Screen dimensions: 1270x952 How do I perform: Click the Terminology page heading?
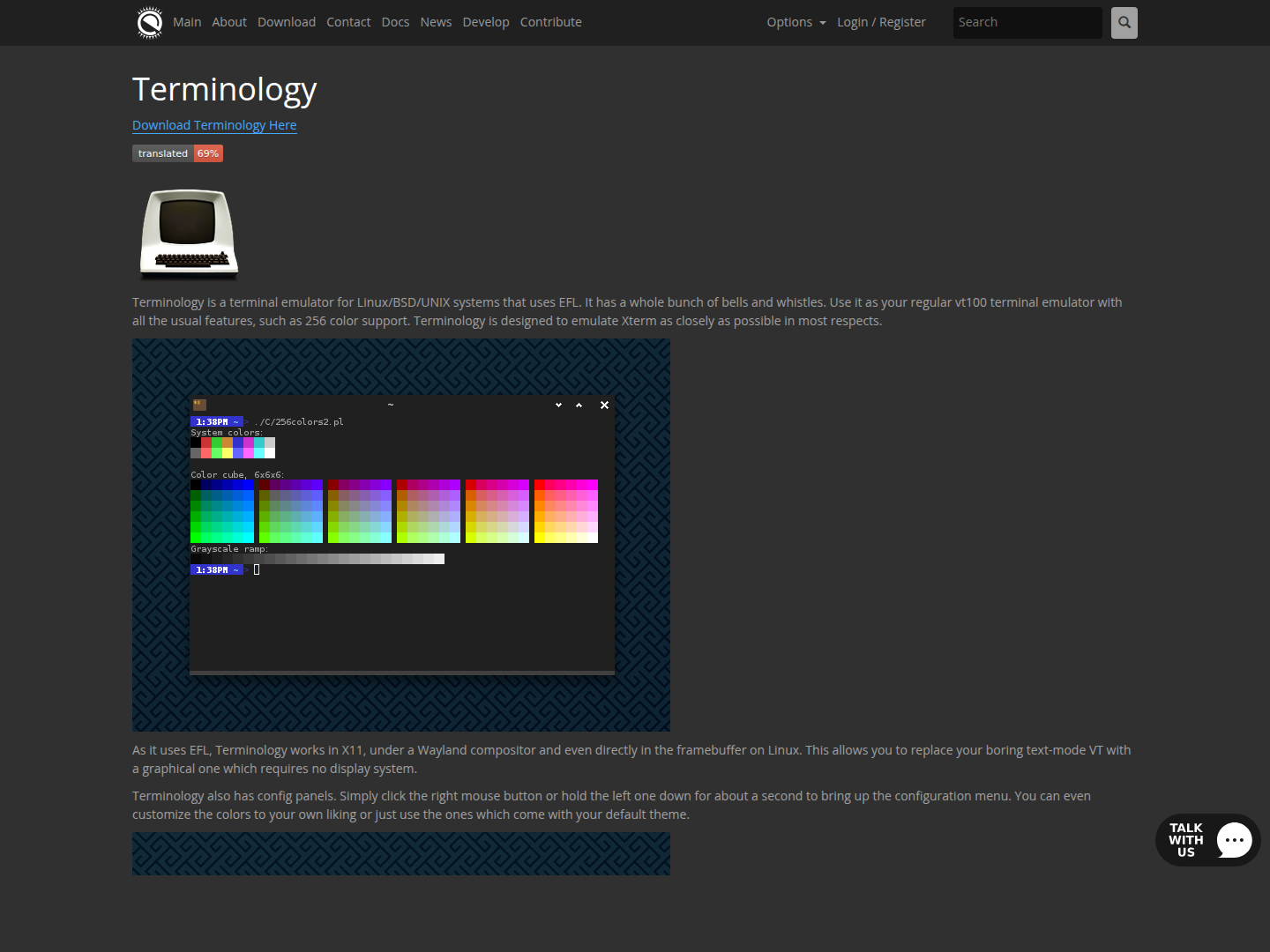(225, 89)
